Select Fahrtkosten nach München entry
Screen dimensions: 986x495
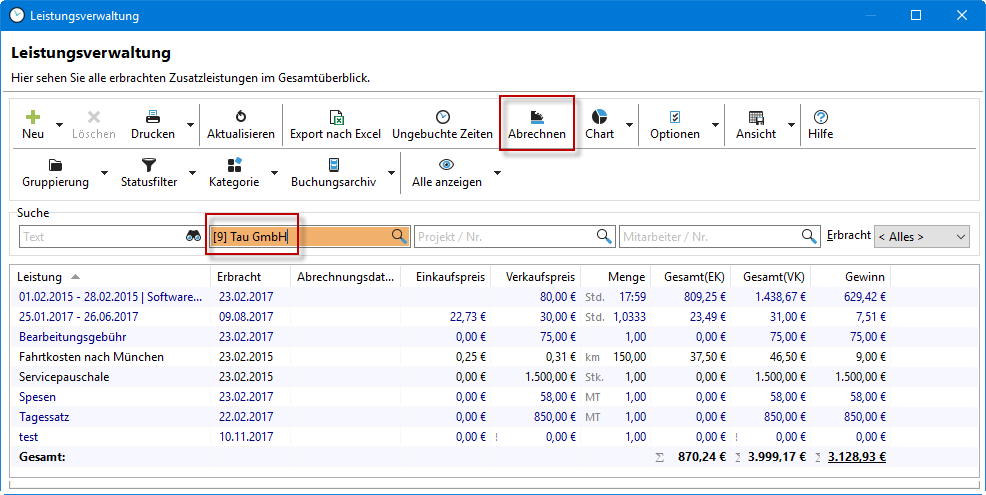91,357
